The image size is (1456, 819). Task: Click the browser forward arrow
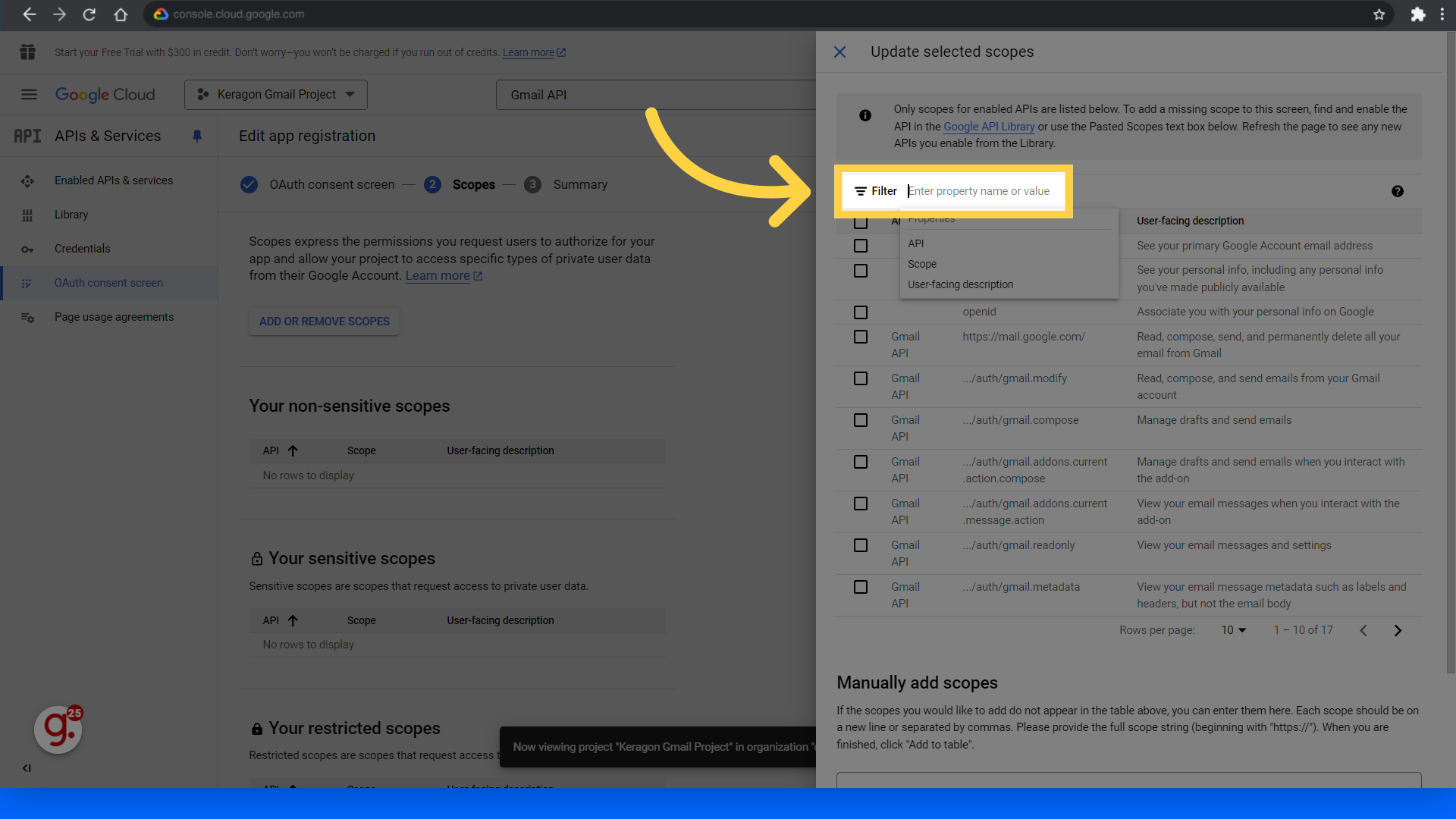[x=59, y=14]
